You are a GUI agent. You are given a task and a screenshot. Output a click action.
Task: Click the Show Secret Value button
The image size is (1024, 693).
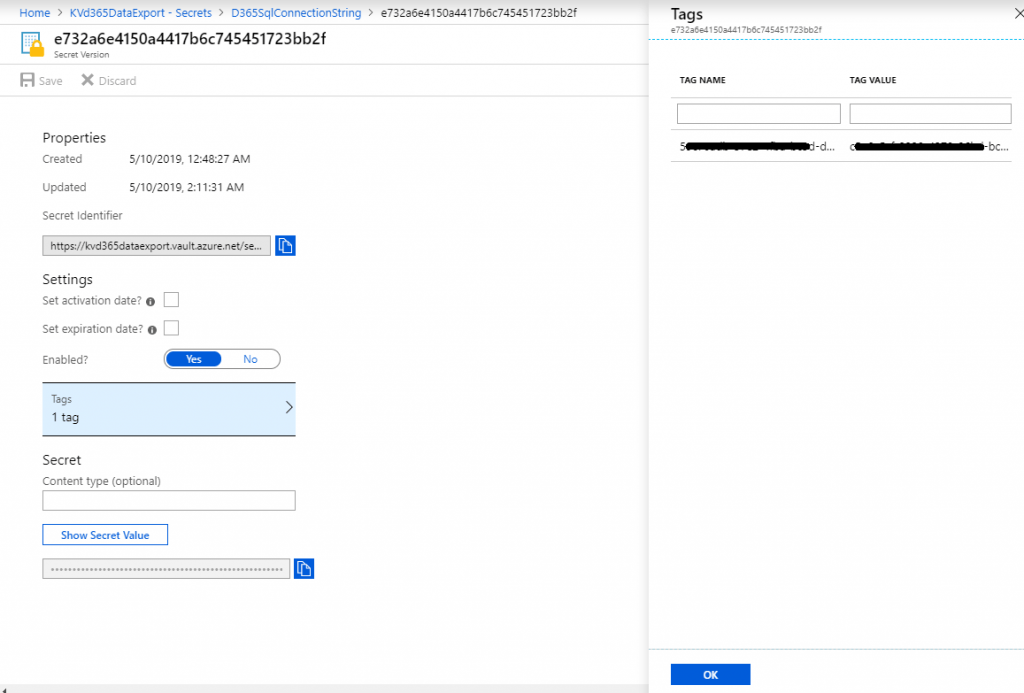pyautogui.click(x=105, y=535)
